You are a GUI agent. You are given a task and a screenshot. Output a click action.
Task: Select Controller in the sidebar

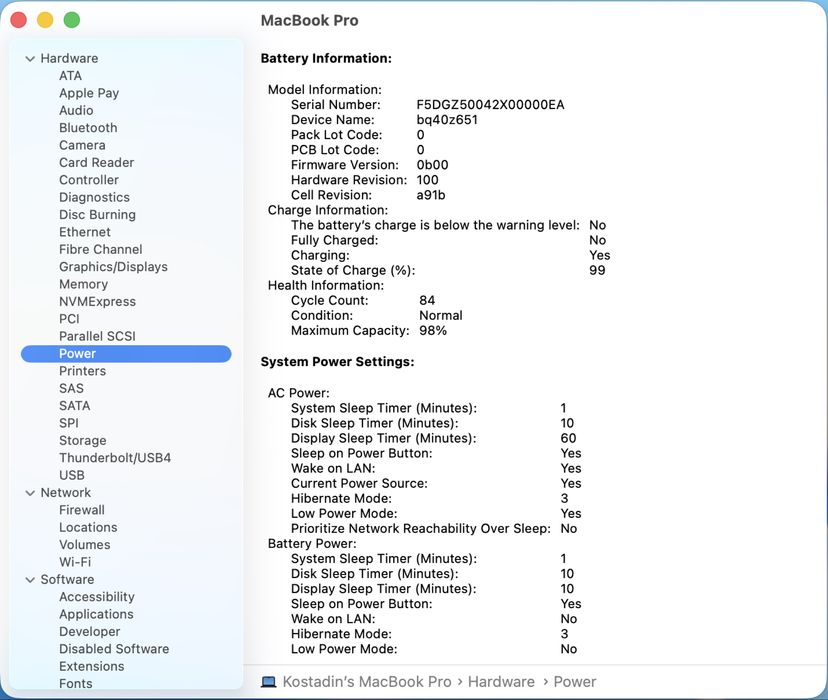[x=89, y=180]
